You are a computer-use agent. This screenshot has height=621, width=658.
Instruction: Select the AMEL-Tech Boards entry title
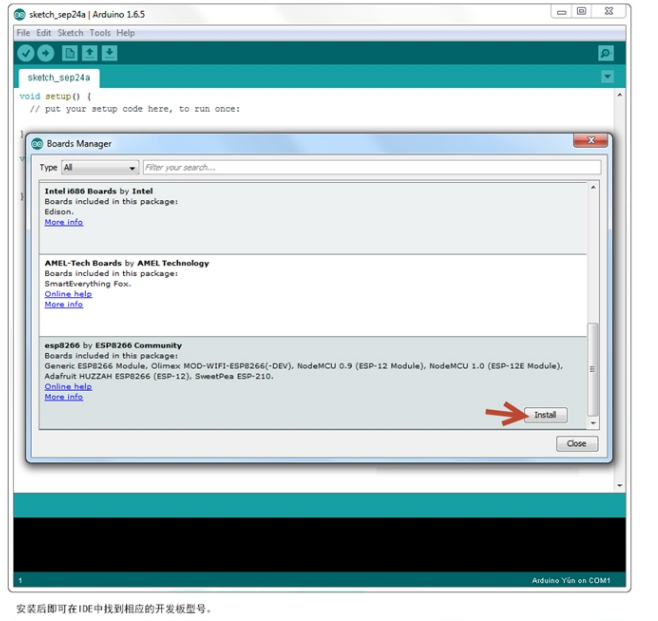(127, 263)
